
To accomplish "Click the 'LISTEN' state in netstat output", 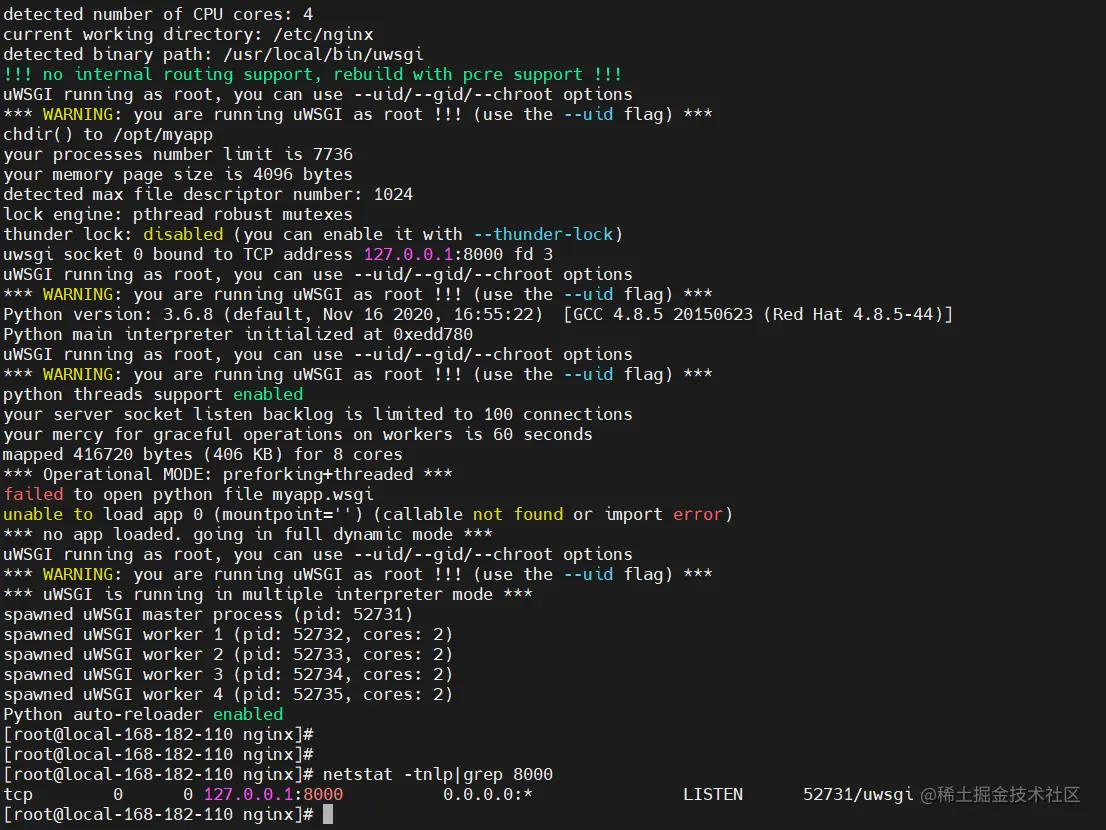I will tap(713, 795).
